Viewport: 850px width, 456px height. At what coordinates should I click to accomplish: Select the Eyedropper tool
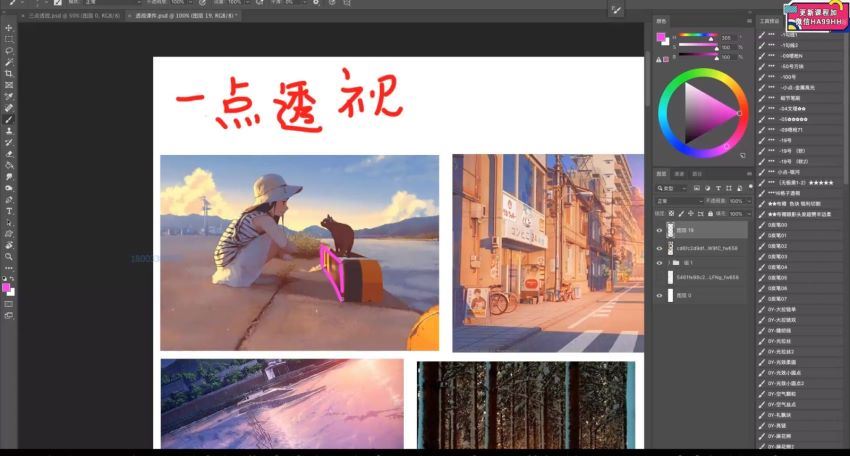(x=9, y=97)
